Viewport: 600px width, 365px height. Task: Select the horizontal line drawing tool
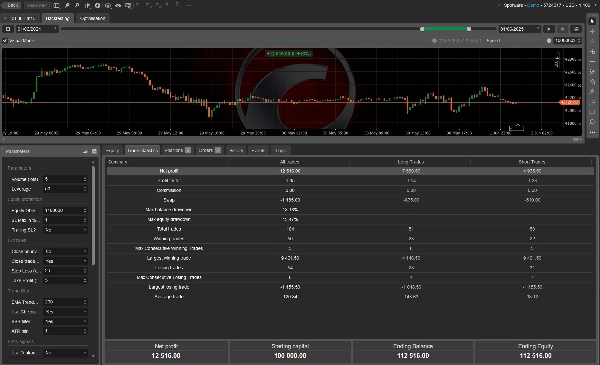[x=592, y=62]
